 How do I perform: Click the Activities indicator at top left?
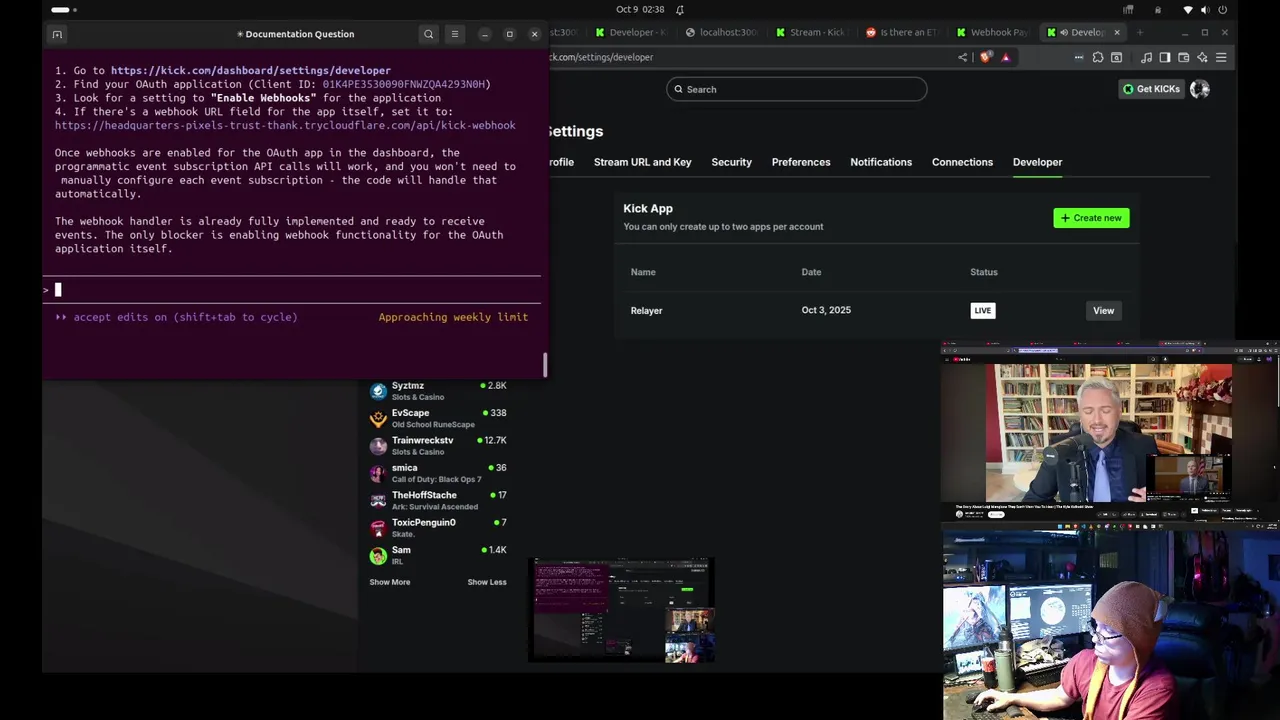64,10
